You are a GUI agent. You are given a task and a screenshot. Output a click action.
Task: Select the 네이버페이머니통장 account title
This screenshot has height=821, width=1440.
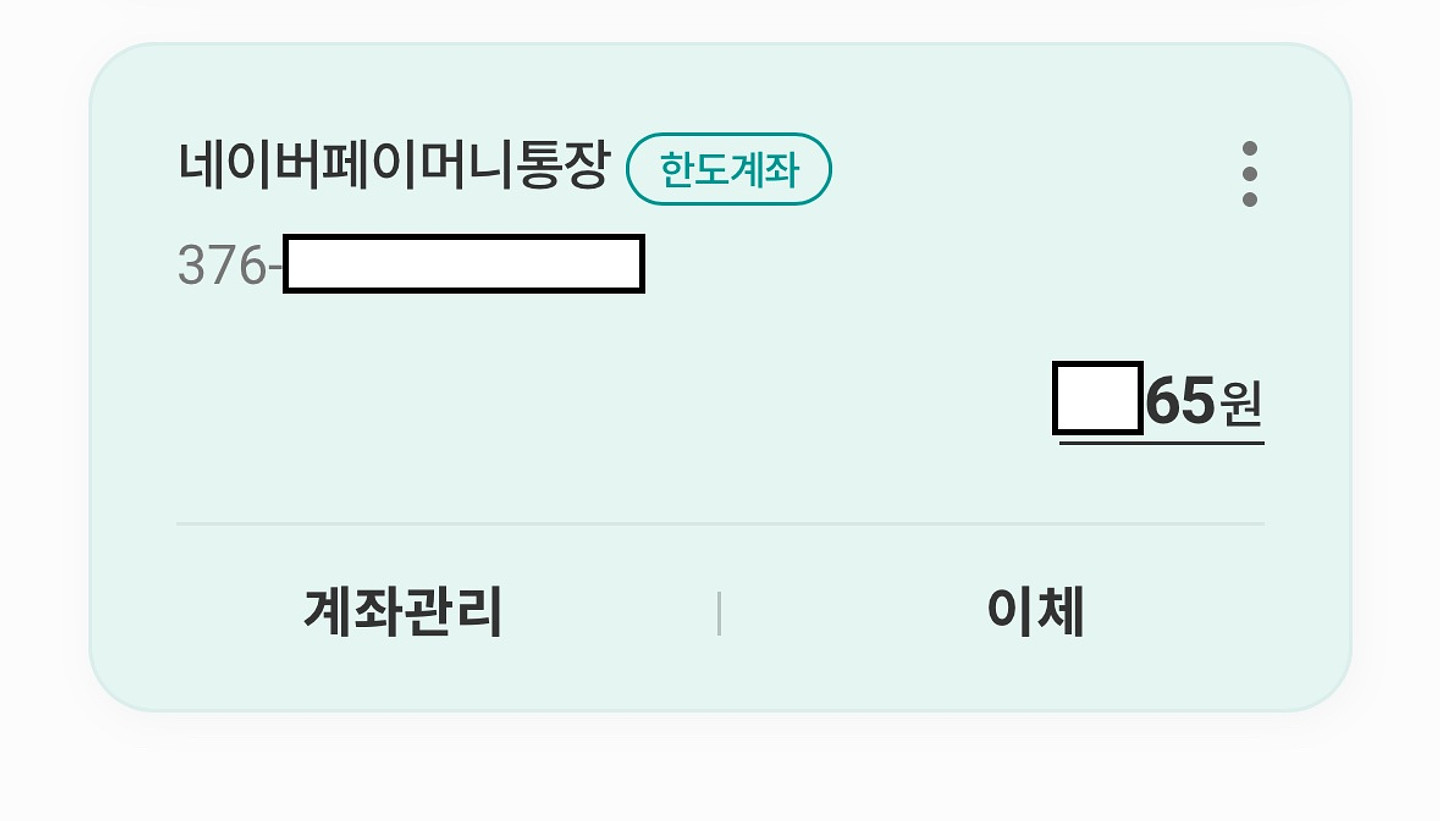[x=393, y=166]
